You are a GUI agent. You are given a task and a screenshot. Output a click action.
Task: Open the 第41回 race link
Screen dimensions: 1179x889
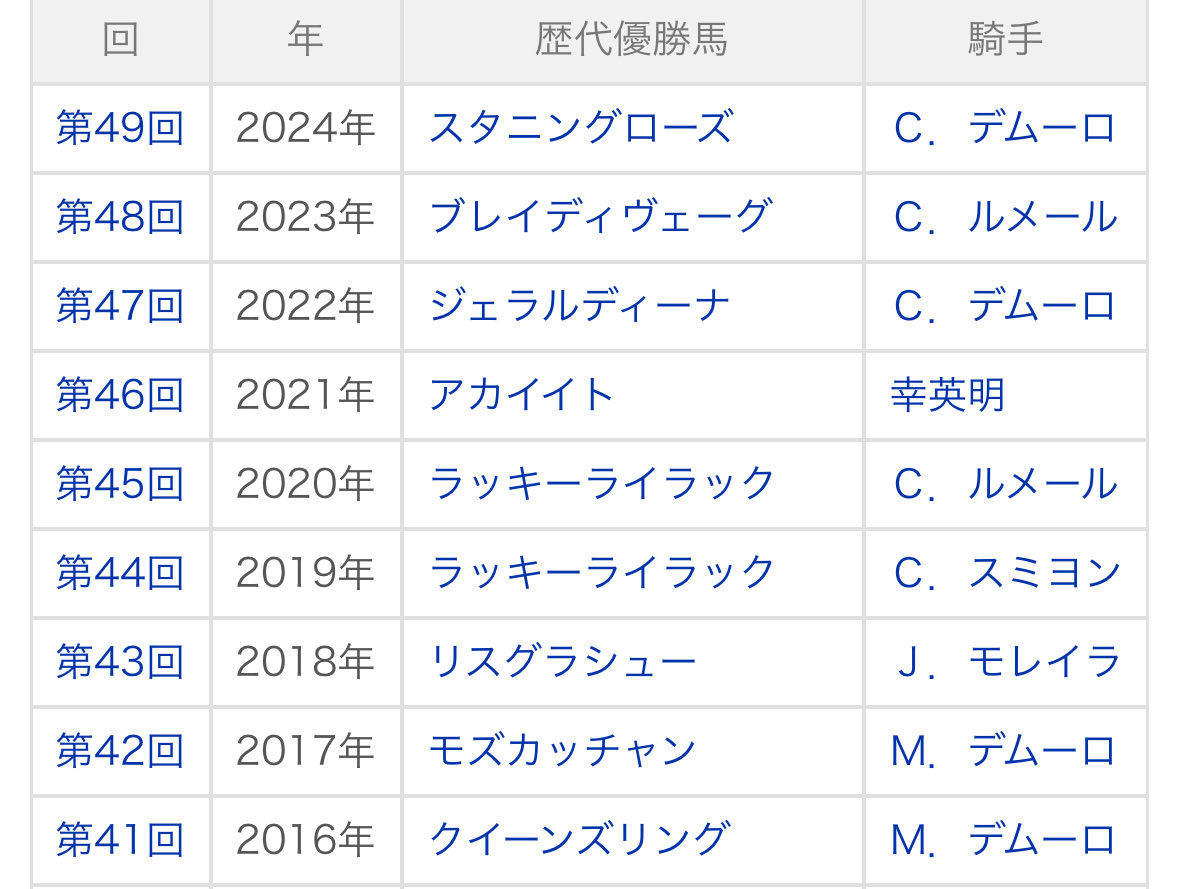click(x=120, y=839)
